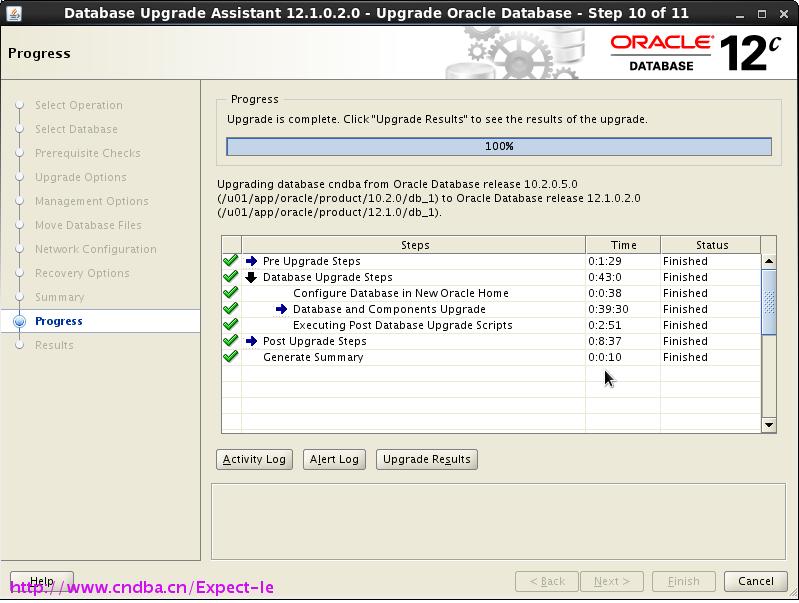Viewport: 799px width, 603px height.
Task: Click checkmark for Executing Post Database Upgrade Scripts
Action: coord(231,324)
